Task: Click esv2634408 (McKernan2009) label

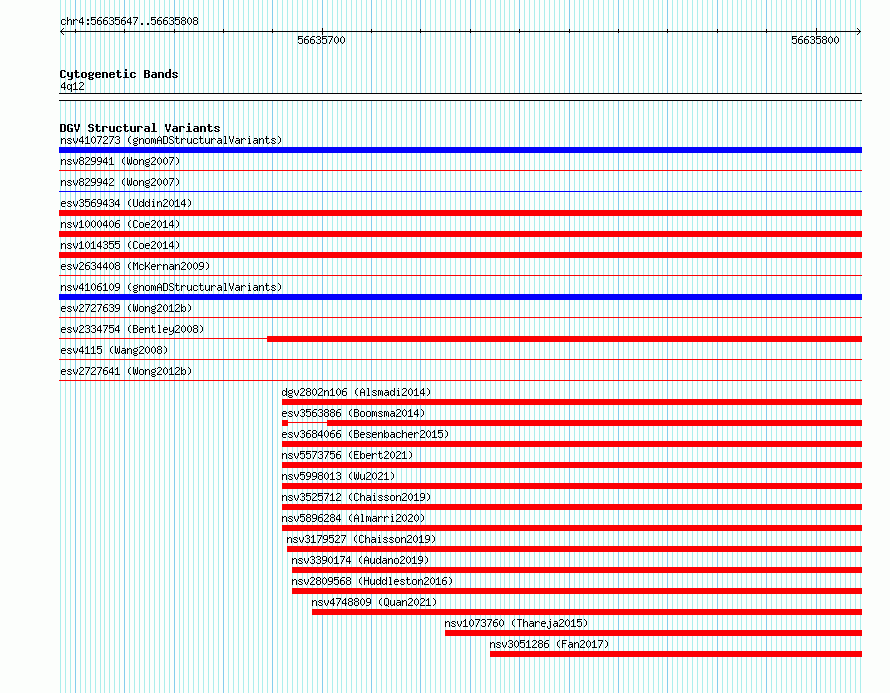Action: point(135,266)
